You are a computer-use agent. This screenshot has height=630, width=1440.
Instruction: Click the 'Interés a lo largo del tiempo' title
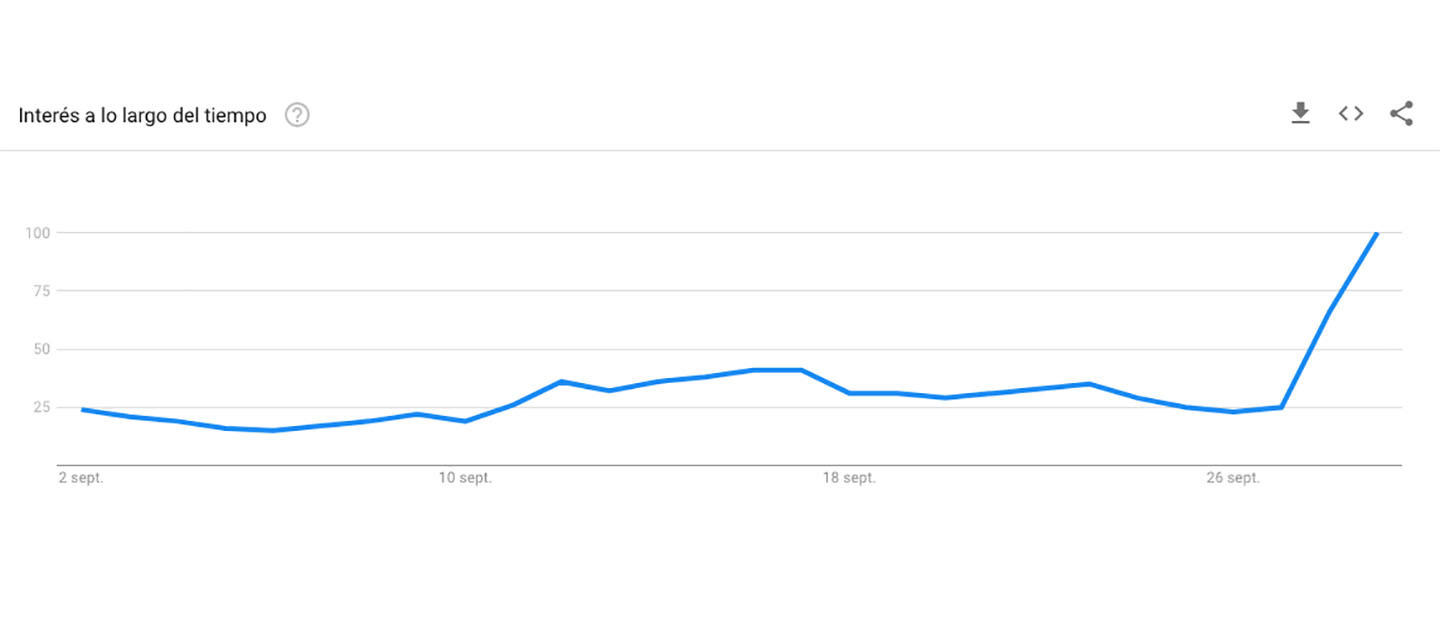(142, 116)
